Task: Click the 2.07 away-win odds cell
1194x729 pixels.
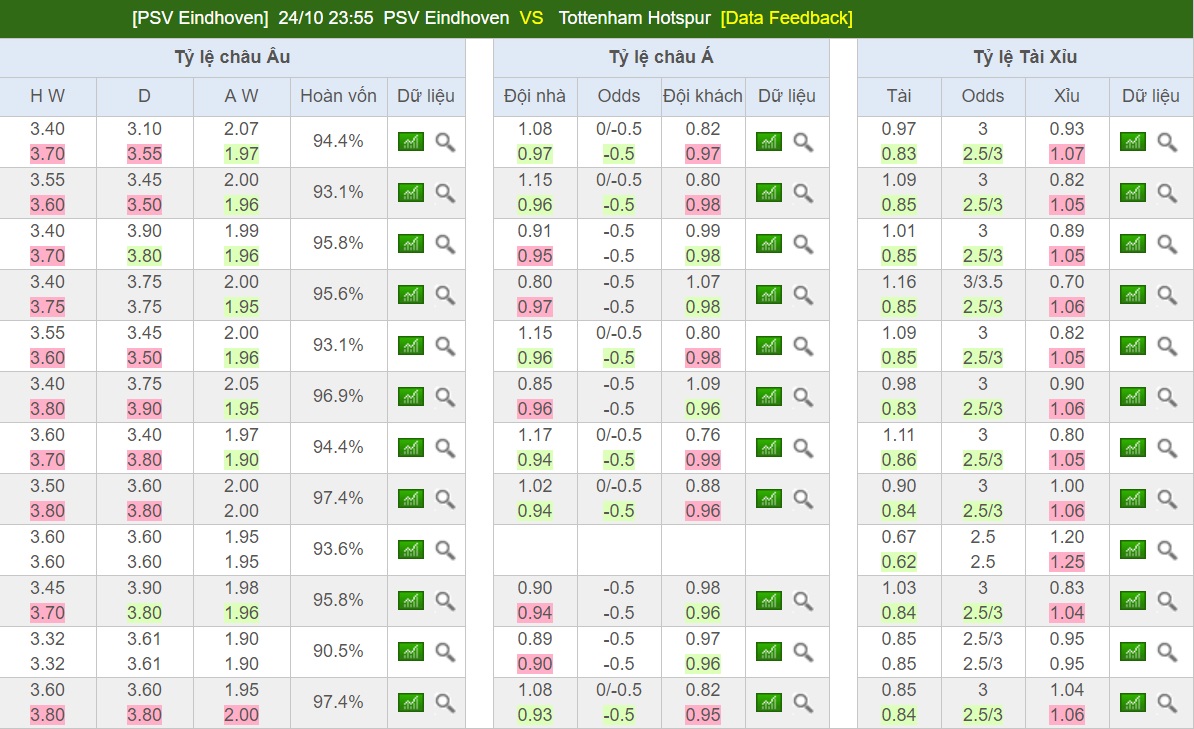Action: point(241,129)
